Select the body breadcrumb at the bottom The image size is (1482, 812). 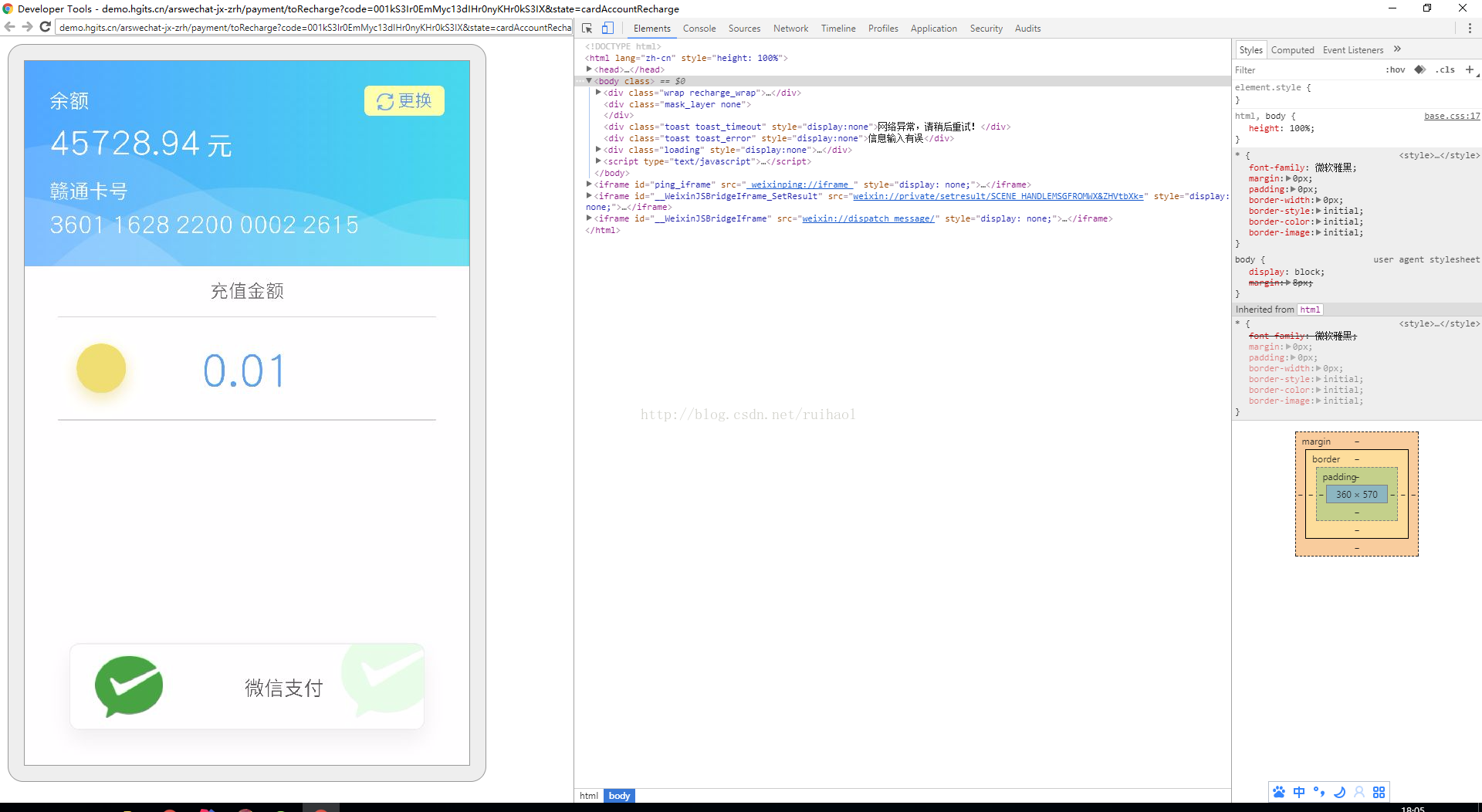[619, 796]
